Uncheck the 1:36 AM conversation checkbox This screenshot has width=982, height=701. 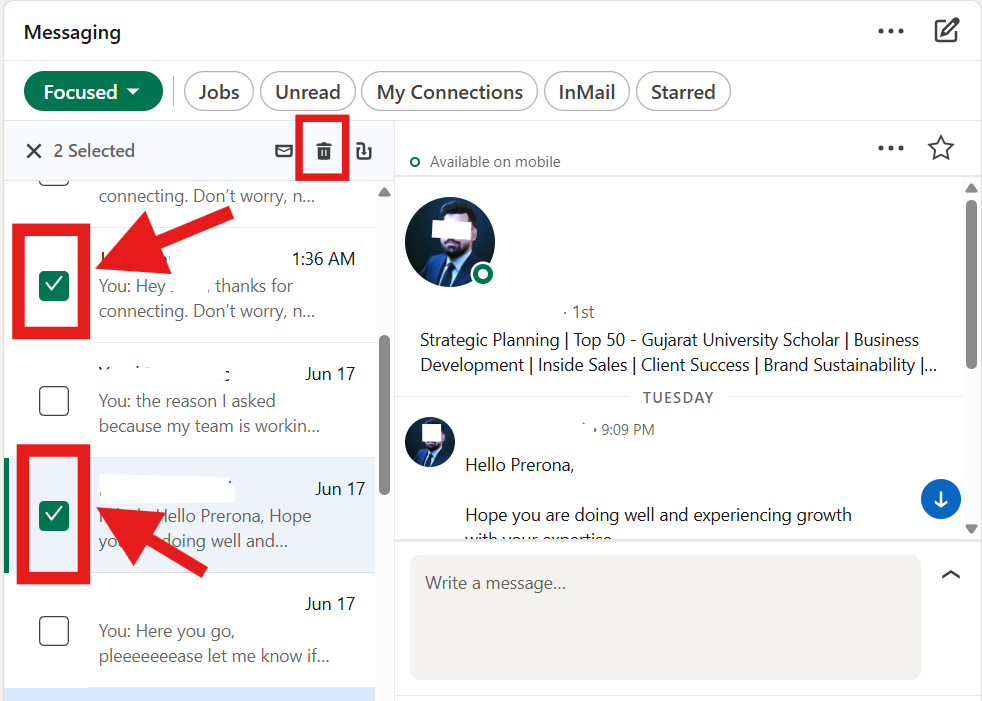point(54,286)
